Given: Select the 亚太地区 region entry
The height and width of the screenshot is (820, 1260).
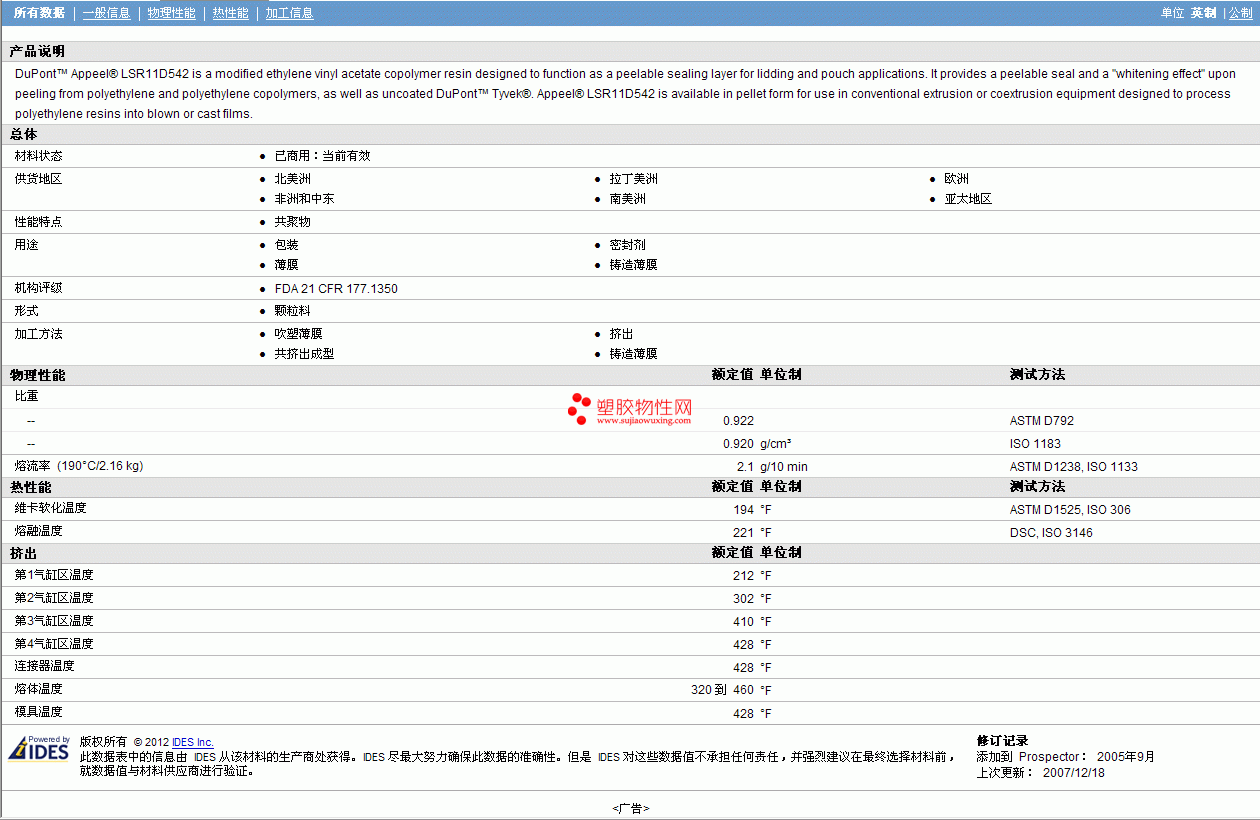Looking at the screenshot, I should pos(968,199).
